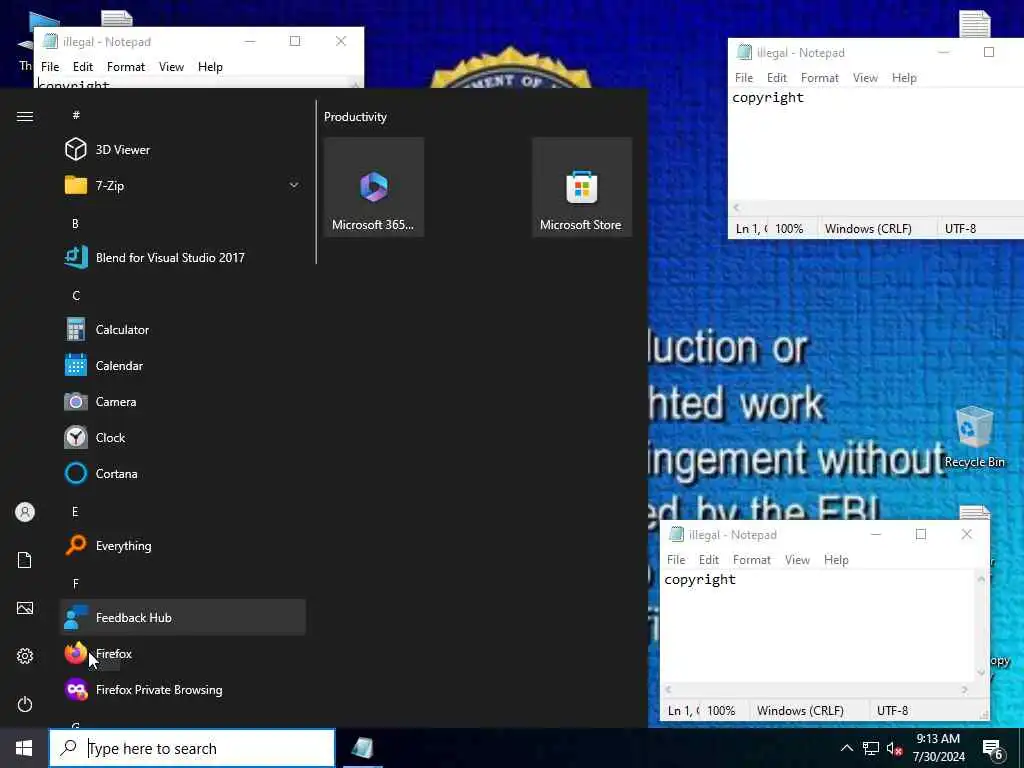The image size is (1024, 768).
Task: Click the taskbar search box
Action: click(x=192, y=748)
